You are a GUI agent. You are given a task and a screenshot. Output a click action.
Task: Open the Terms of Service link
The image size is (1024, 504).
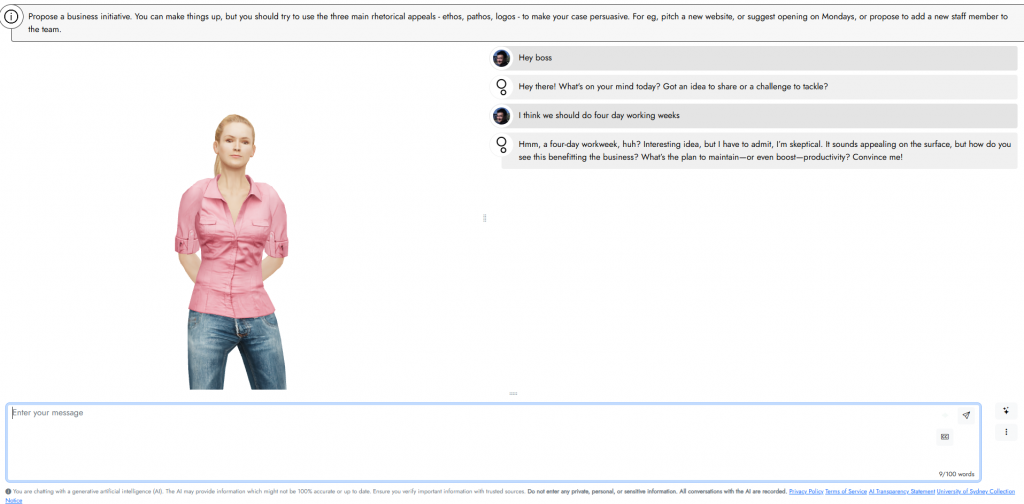click(846, 492)
